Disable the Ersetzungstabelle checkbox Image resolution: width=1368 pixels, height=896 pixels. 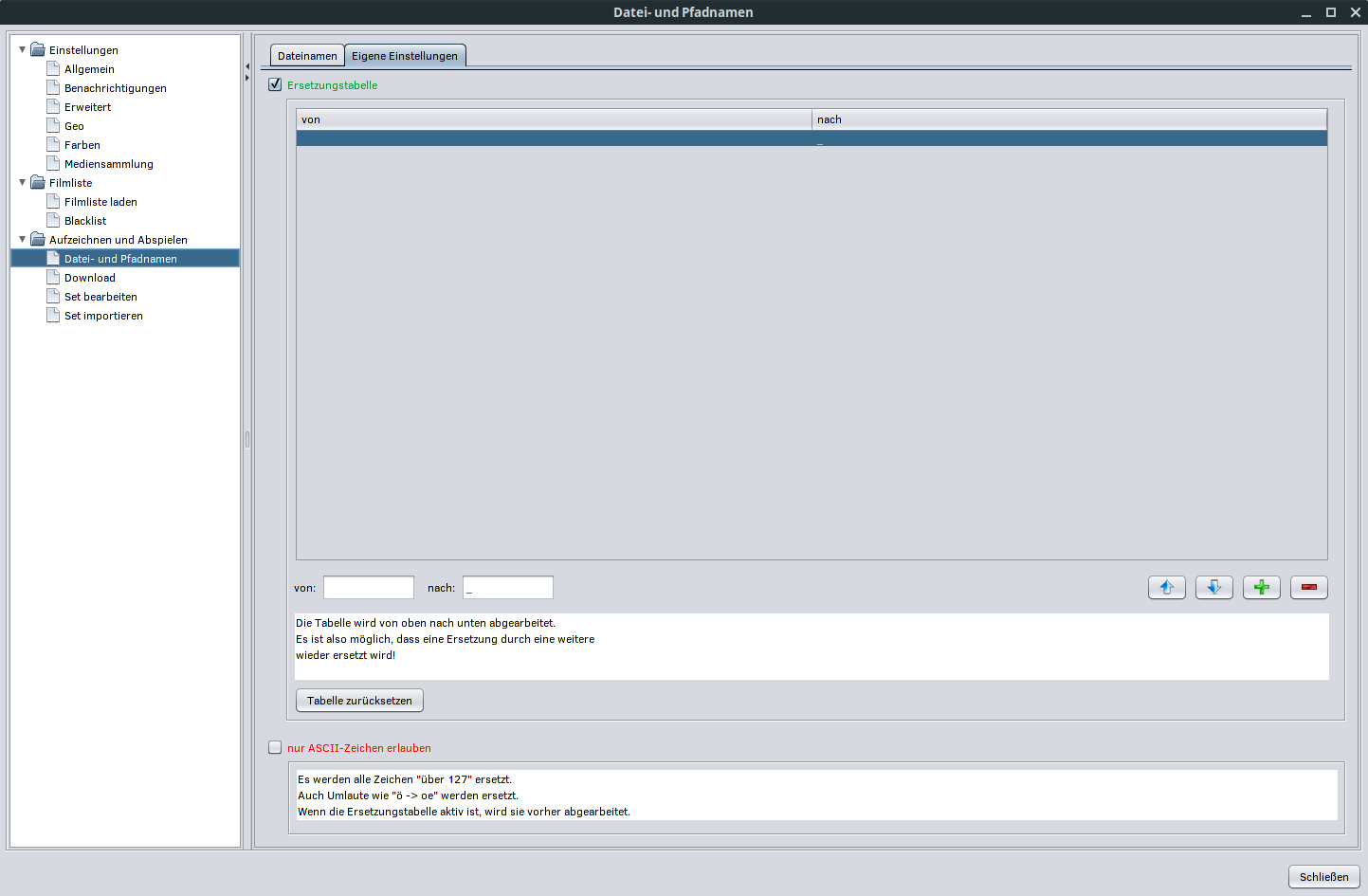tap(275, 85)
